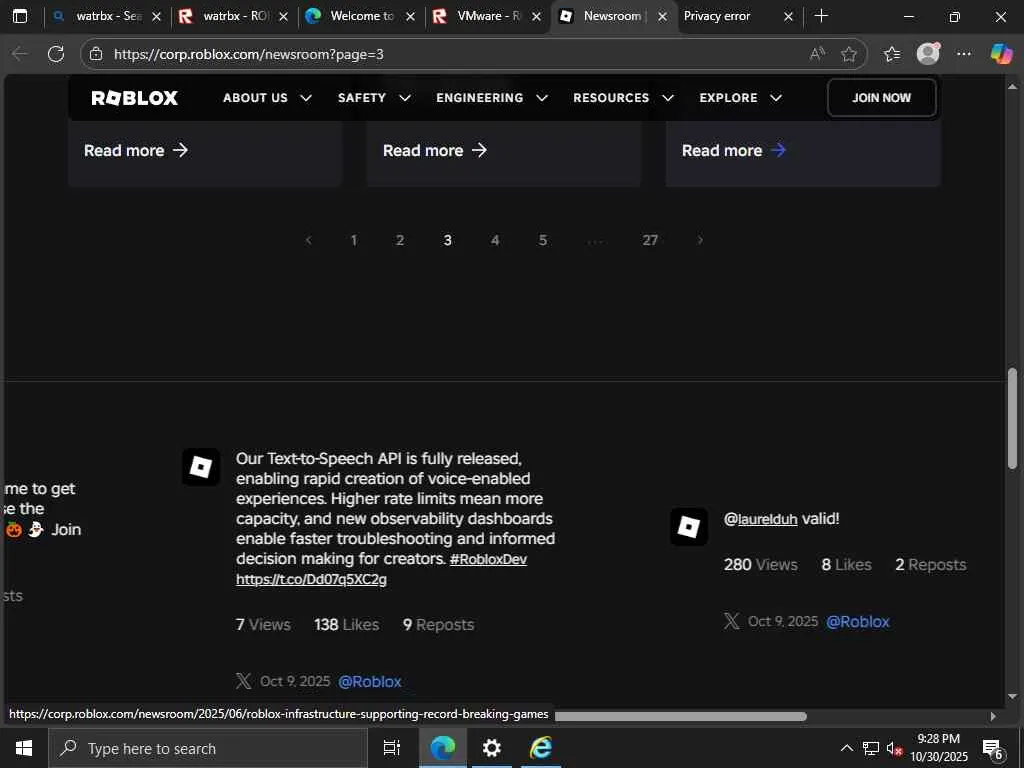Click the scrollbar up arrow

(1012, 86)
